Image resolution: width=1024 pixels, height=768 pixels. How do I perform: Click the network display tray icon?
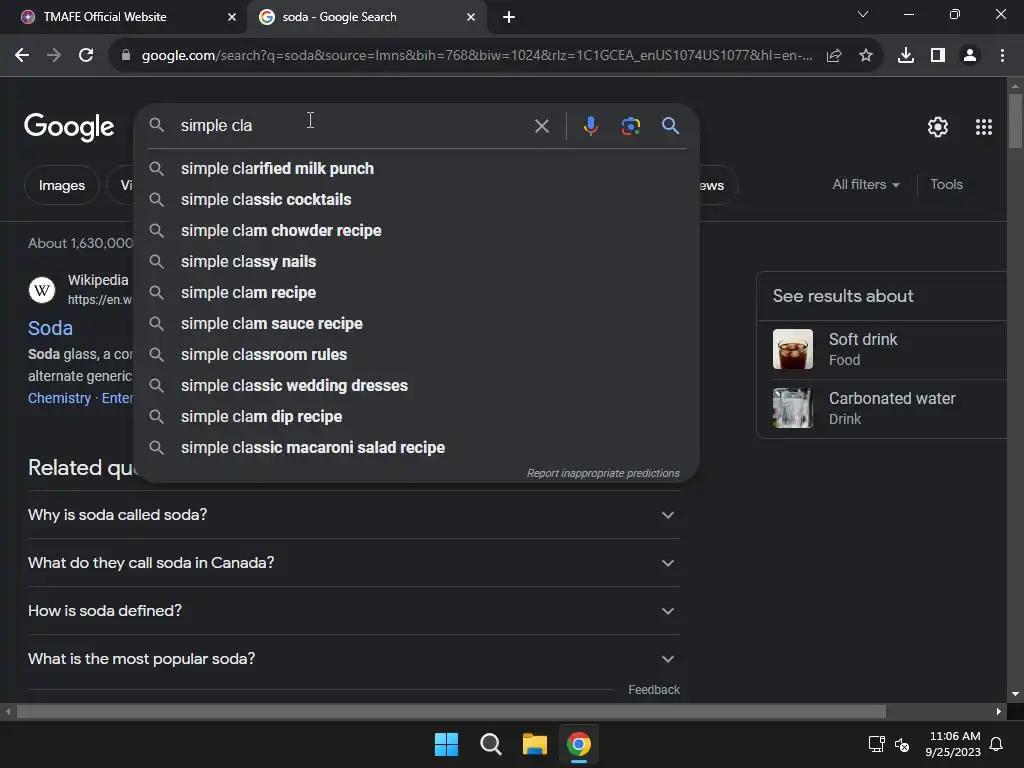[x=876, y=744]
